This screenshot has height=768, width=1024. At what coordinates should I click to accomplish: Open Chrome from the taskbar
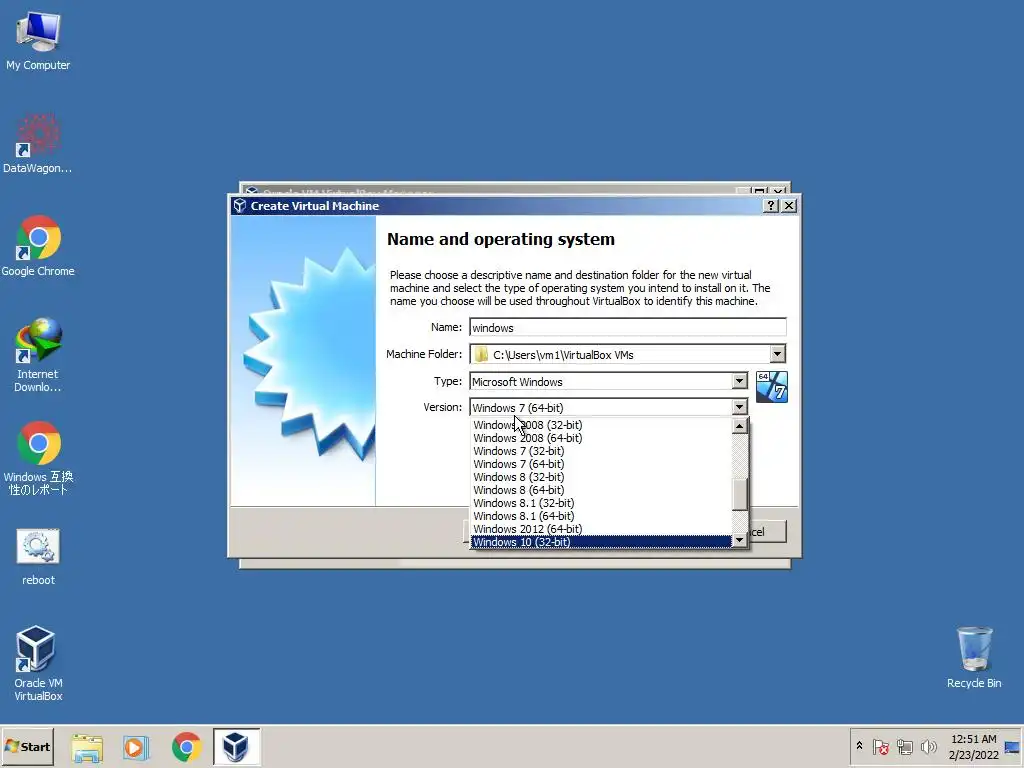pyautogui.click(x=187, y=747)
